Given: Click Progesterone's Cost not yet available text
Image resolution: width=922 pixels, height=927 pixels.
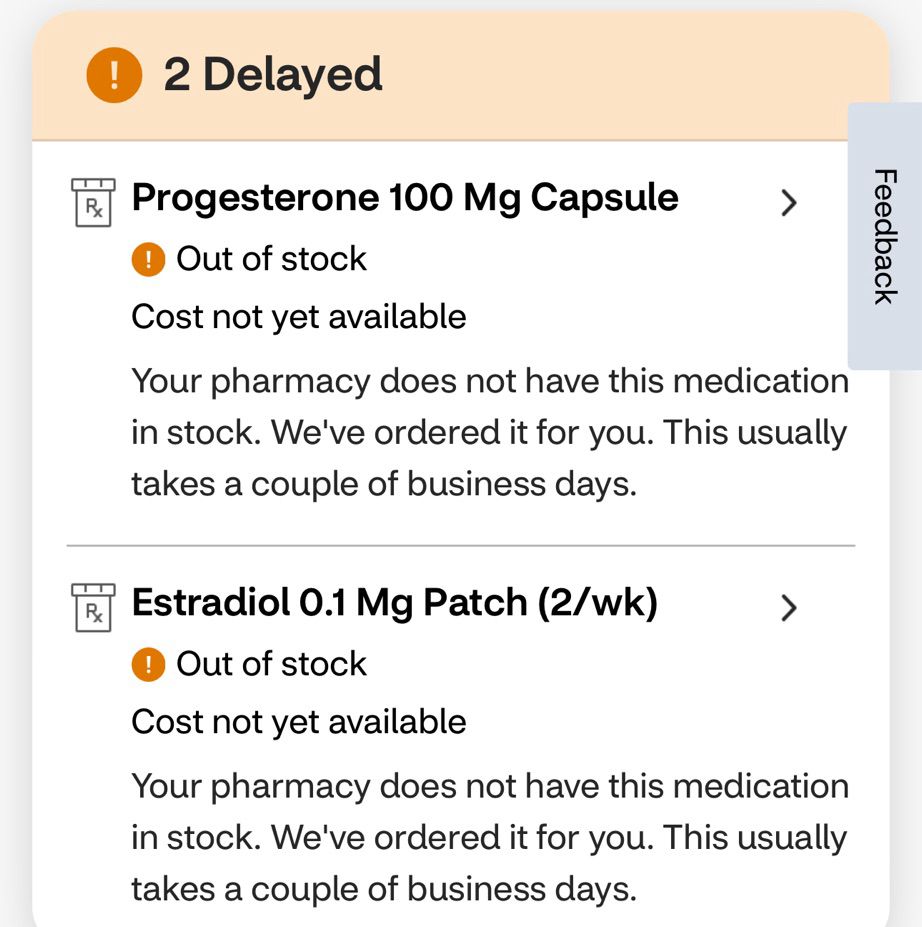Looking at the screenshot, I should coord(298,317).
